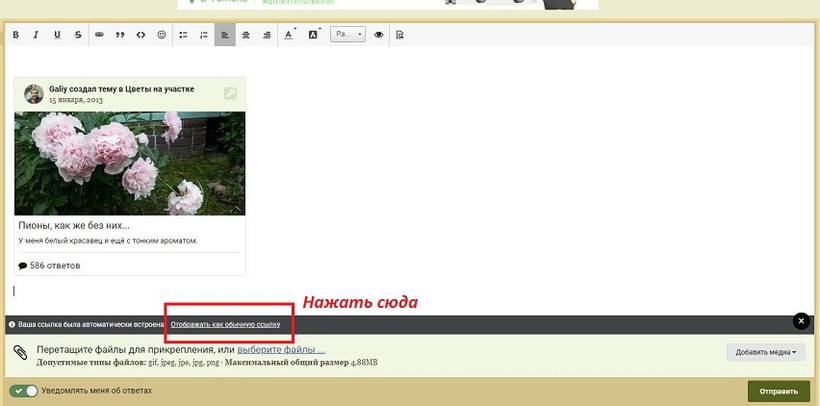This screenshot has width=820, height=406.
Task: Insert a quote block
Action: pos(120,35)
